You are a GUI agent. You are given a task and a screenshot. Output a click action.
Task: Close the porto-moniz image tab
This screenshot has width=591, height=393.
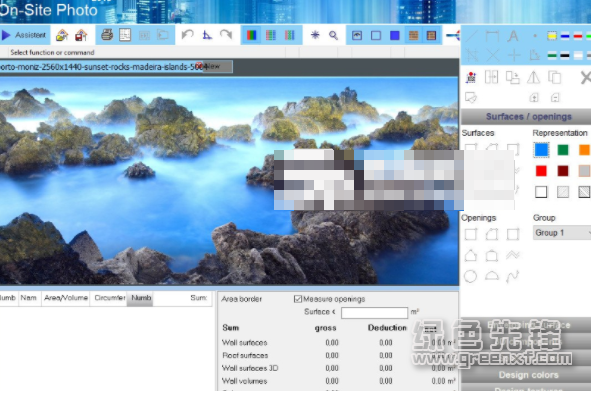click(199, 66)
